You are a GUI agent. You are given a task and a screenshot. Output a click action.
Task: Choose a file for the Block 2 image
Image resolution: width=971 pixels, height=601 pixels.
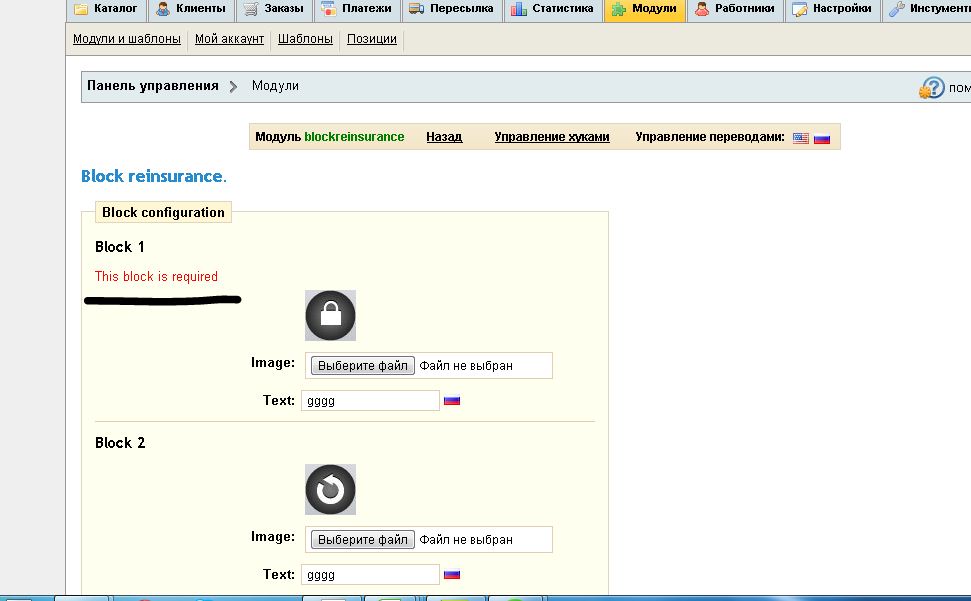(362, 540)
